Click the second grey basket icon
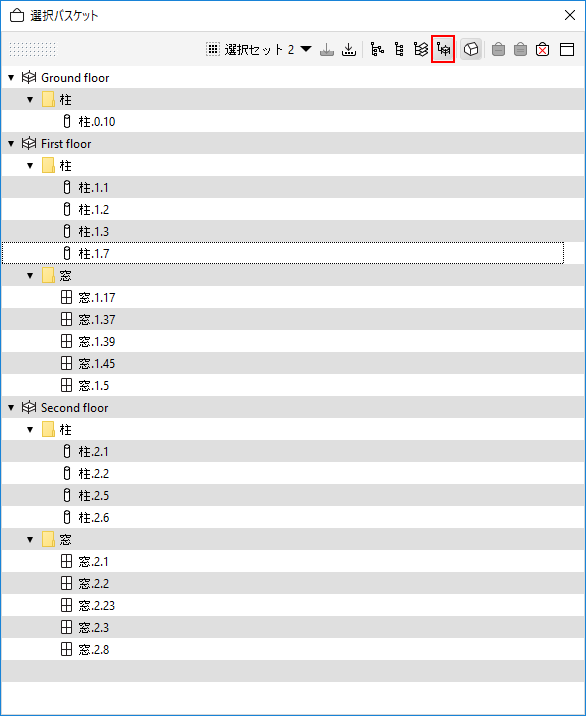586x716 pixels. click(520, 49)
